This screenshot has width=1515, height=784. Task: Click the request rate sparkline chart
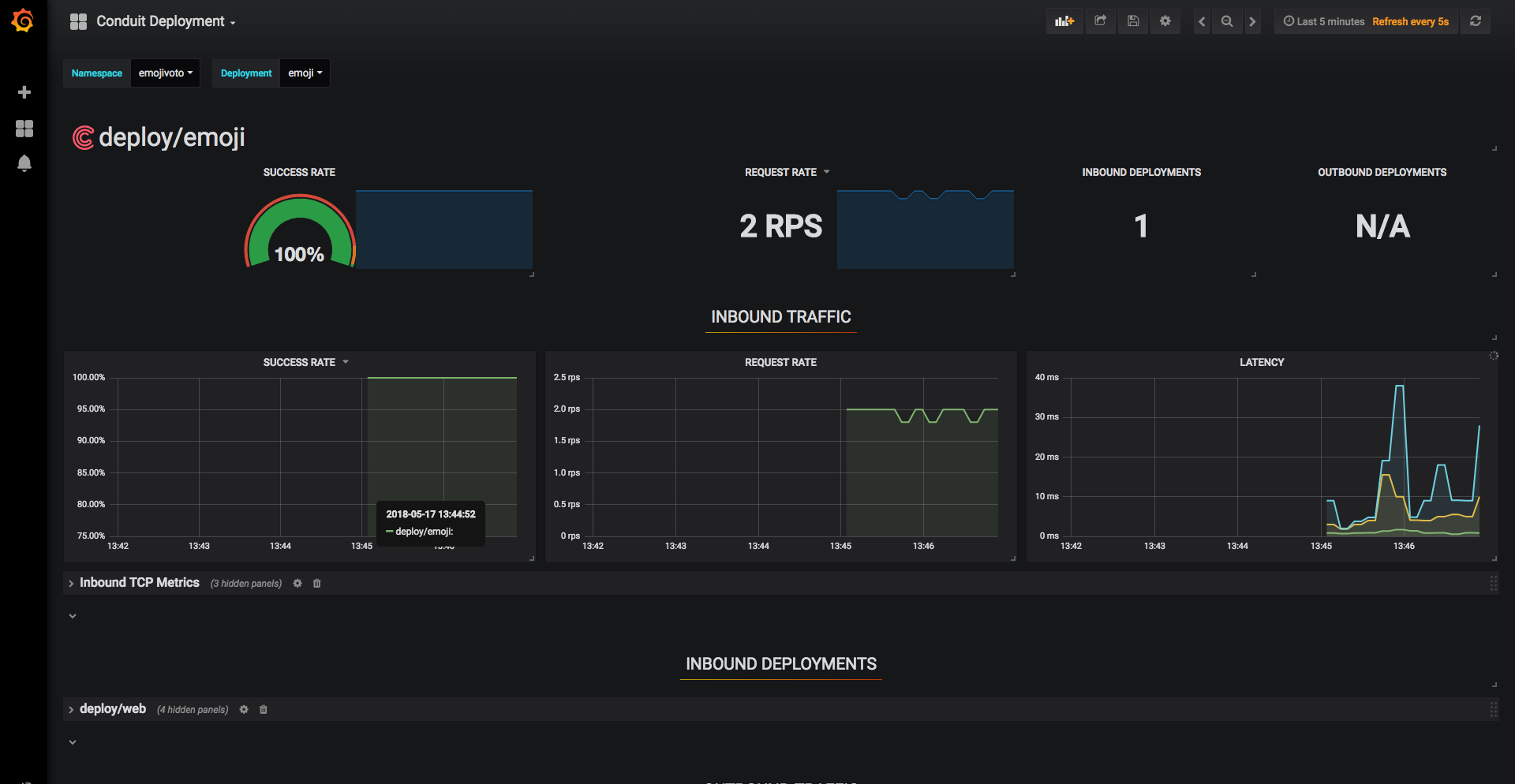926,230
